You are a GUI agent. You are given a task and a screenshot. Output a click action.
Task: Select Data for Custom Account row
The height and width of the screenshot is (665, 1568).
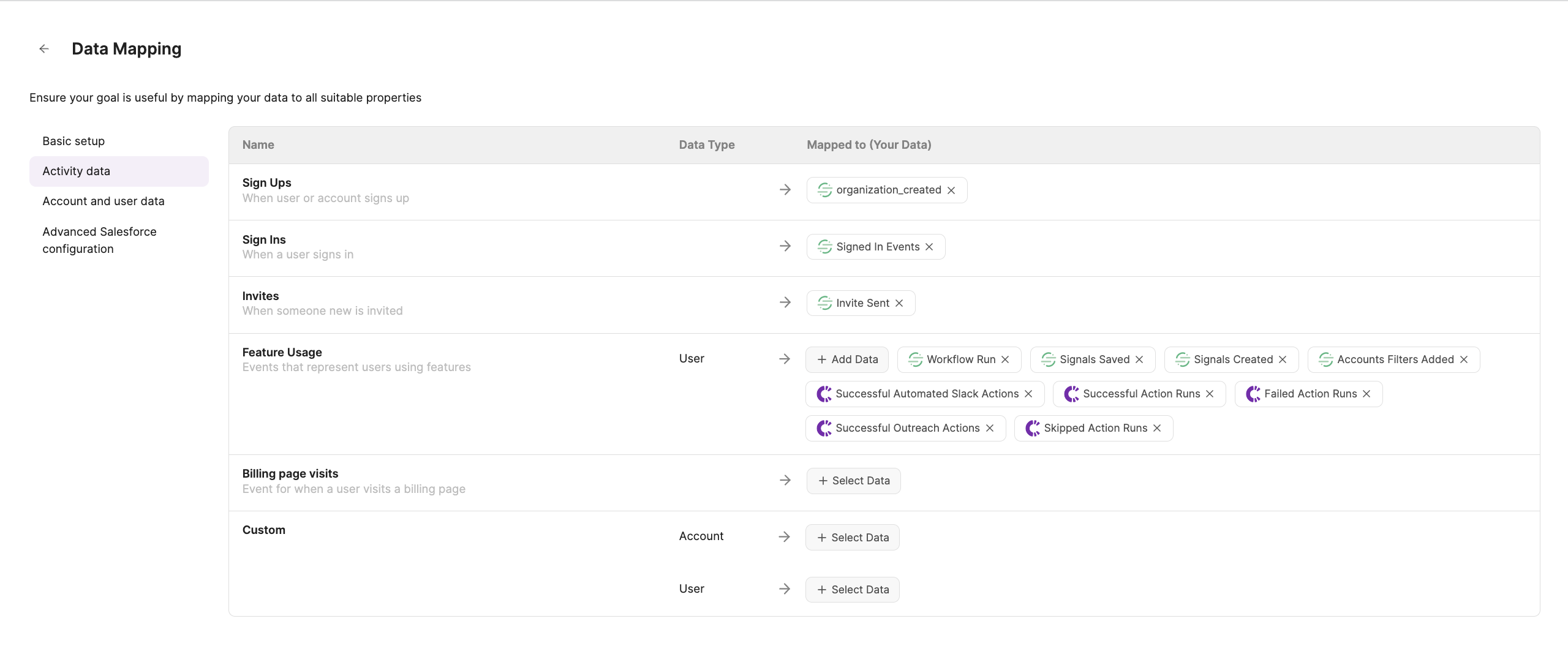852,538
